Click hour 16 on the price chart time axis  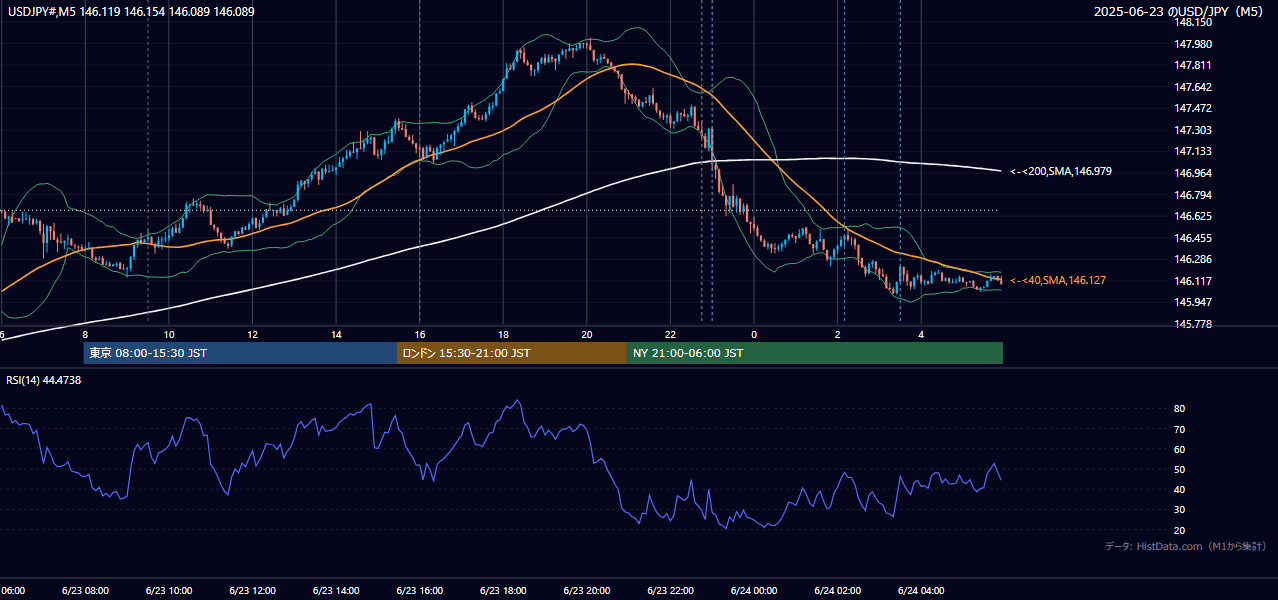pos(420,334)
